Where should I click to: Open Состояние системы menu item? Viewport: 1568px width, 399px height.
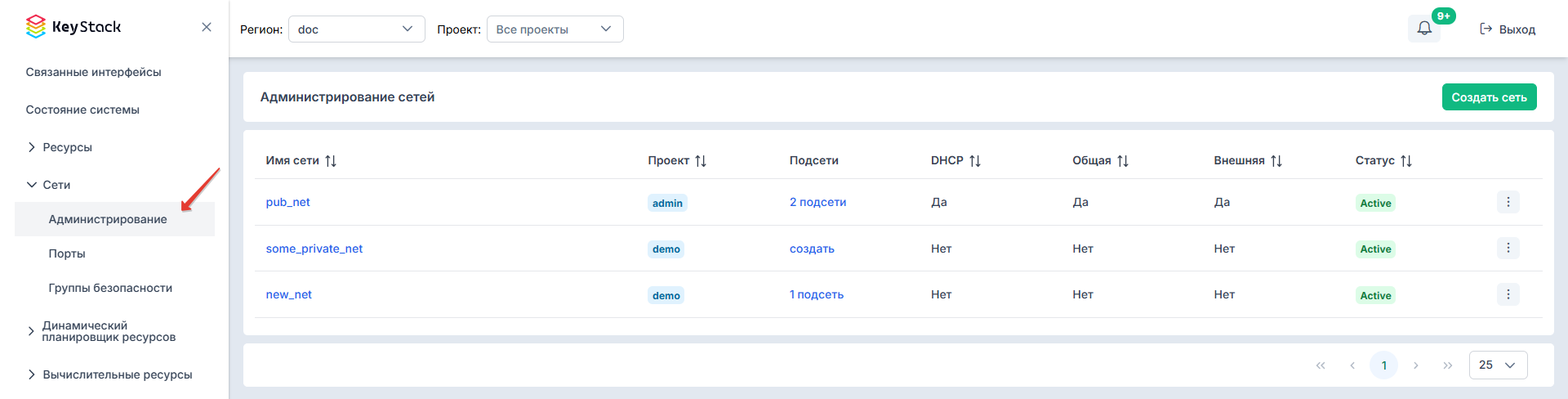(x=82, y=110)
